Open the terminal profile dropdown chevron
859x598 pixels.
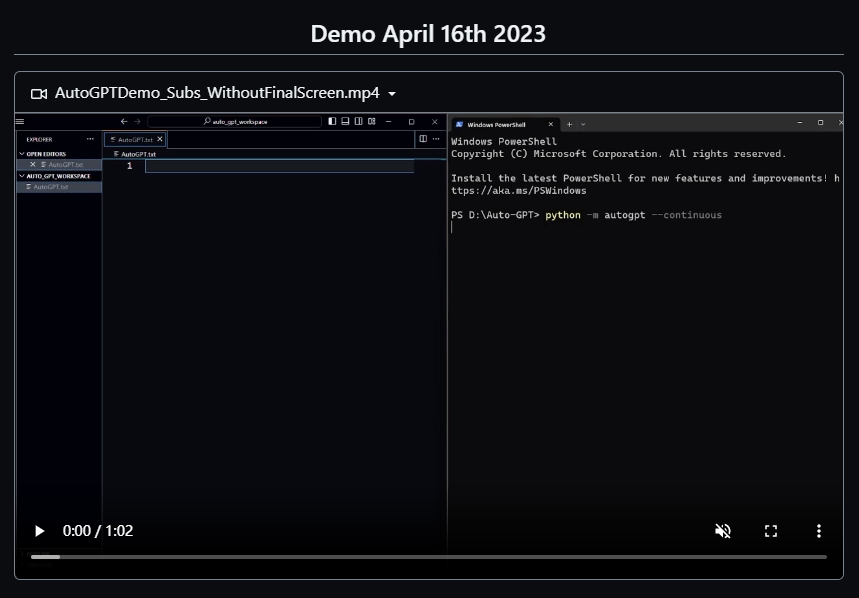click(x=582, y=124)
